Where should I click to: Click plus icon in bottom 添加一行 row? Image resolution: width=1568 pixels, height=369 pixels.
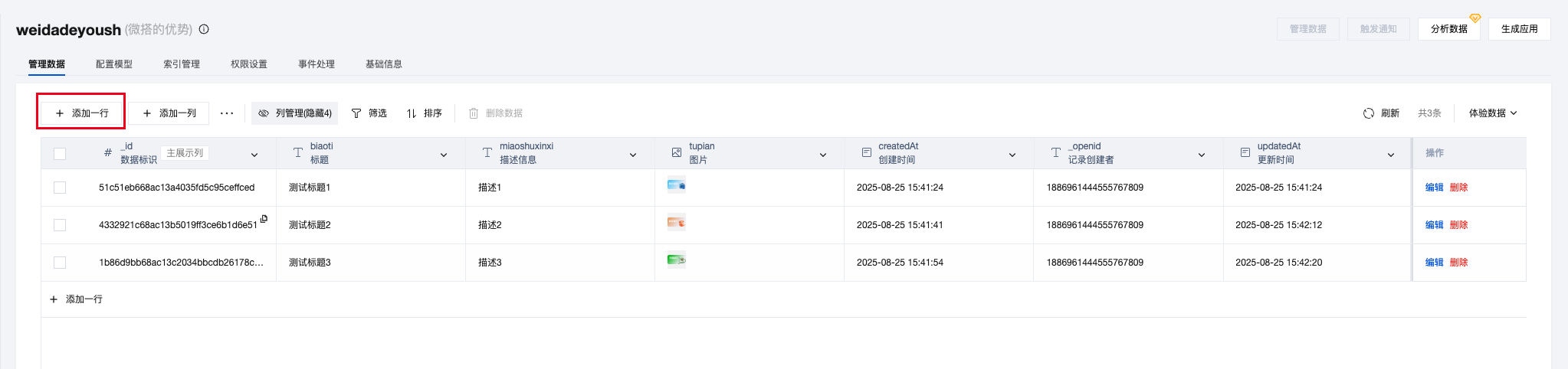click(x=54, y=299)
